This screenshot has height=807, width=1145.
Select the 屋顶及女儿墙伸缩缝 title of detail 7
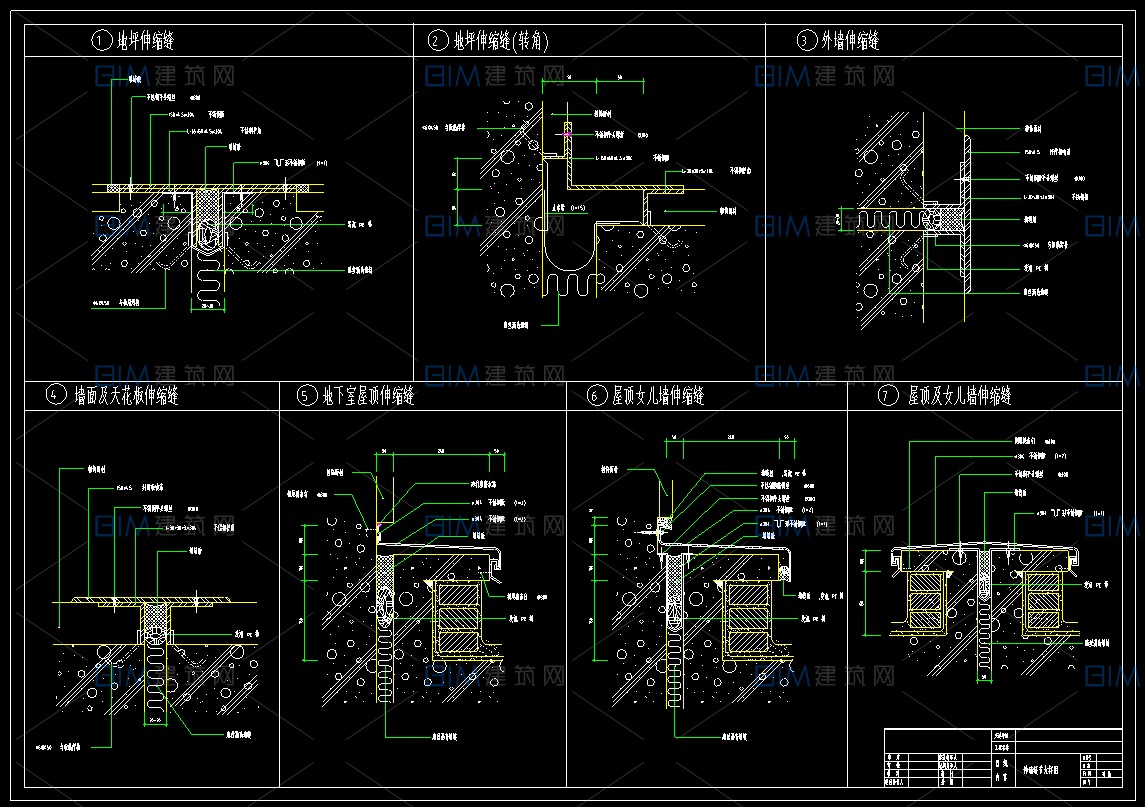pyautogui.click(x=959, y=396)
